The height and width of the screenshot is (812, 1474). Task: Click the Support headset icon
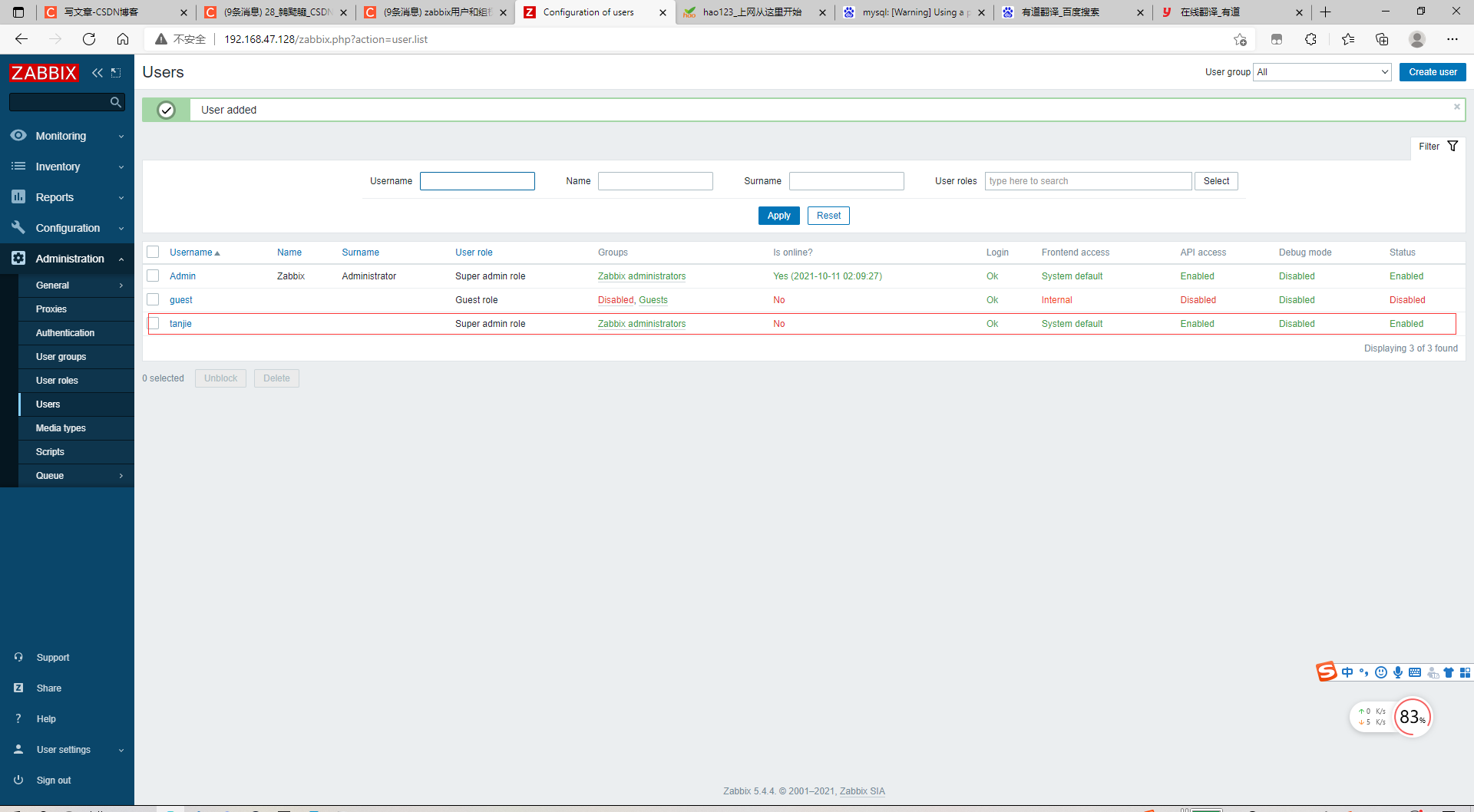(18, 657)
